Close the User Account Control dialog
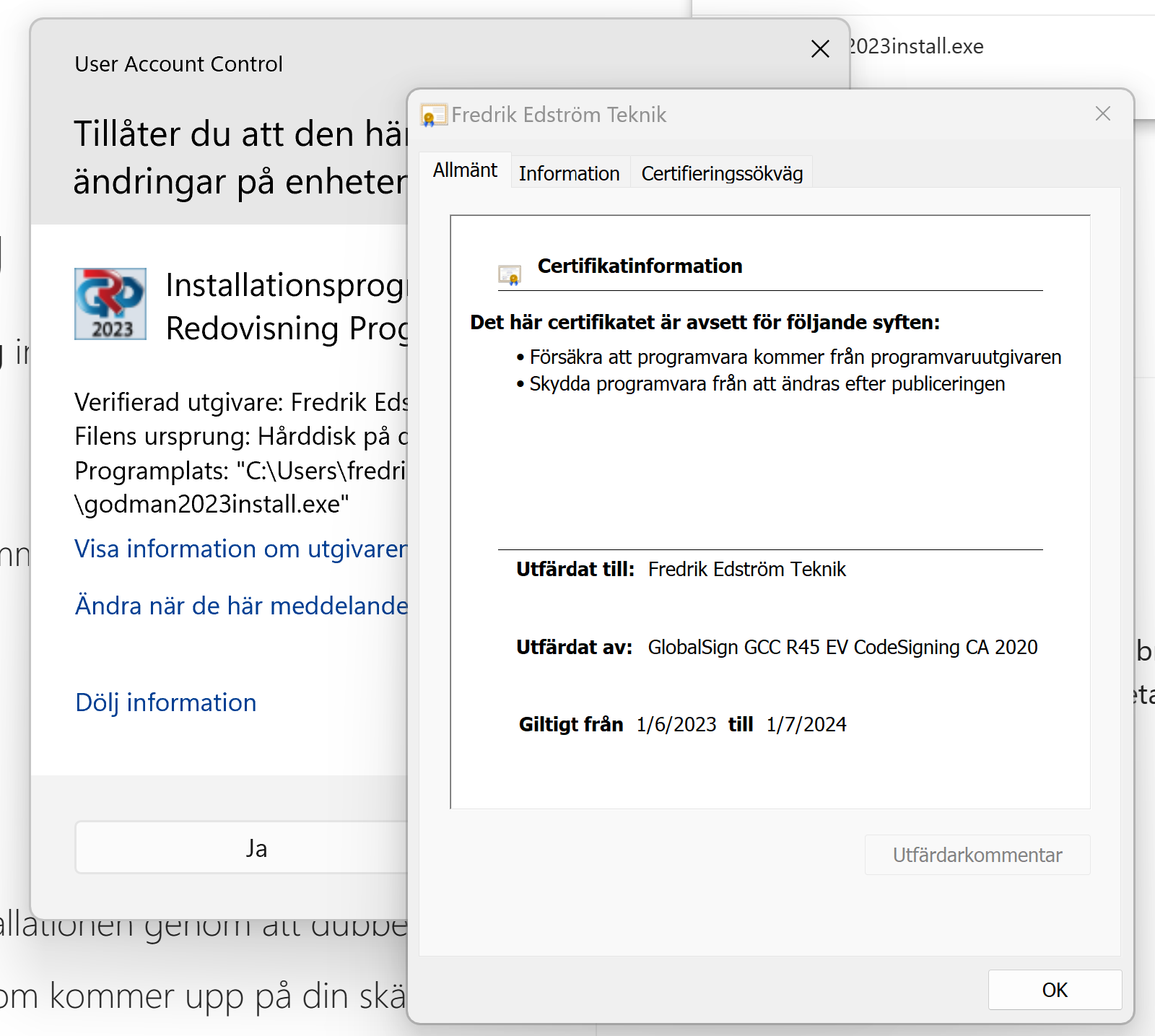Viewport: 1155px width, 1036px height. pyautogui.click(x=820, y=49)
